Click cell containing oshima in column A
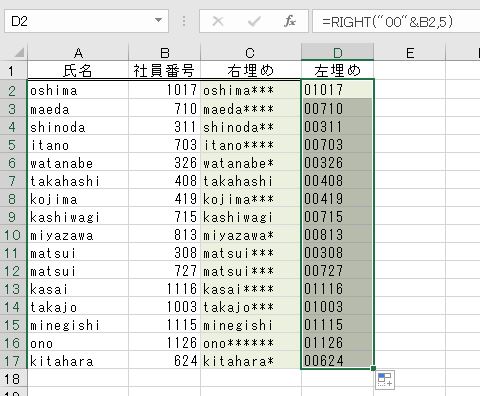Viewport: 480px width, 396px height. [78, 90]
